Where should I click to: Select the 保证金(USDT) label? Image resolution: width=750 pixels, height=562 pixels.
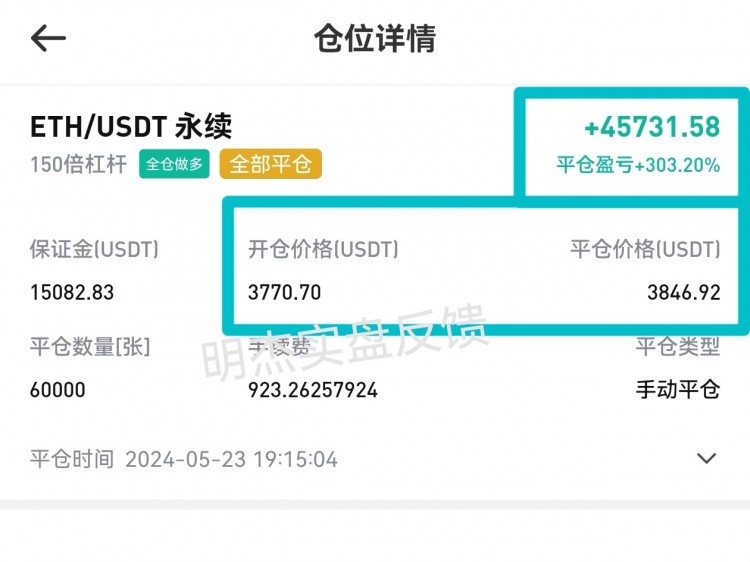point(94,249)
